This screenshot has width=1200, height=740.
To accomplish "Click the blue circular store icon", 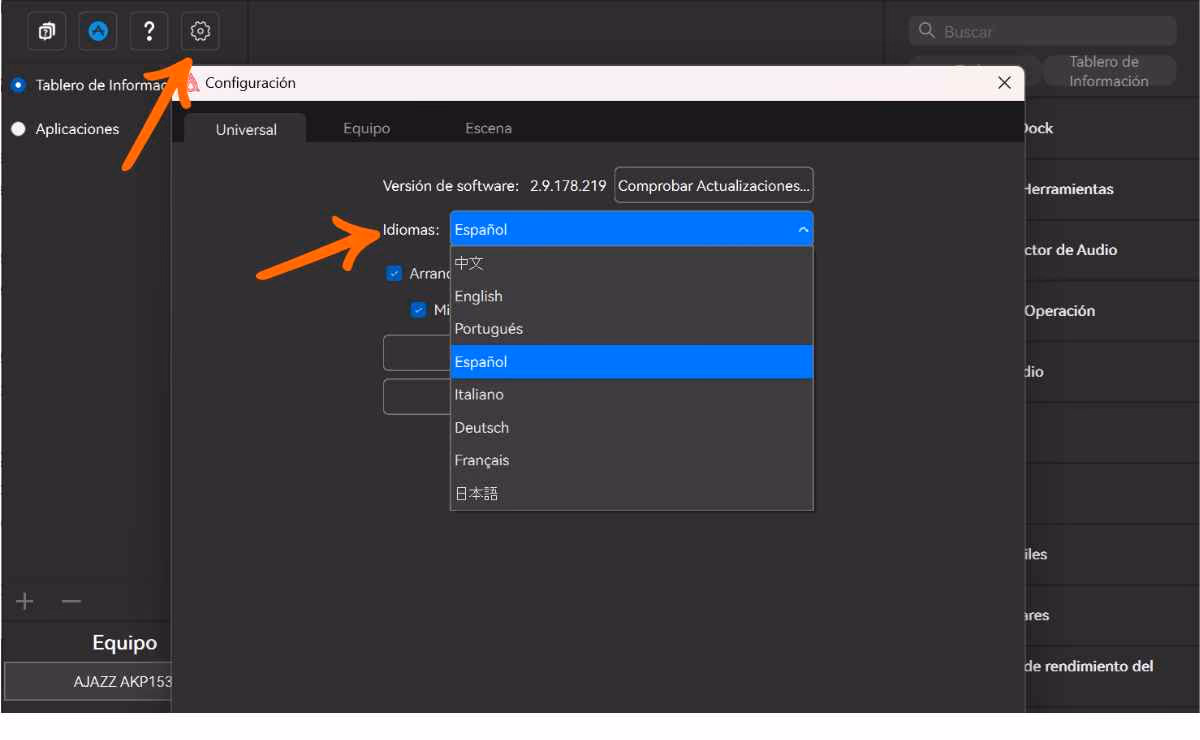I will tap(98, 32).
